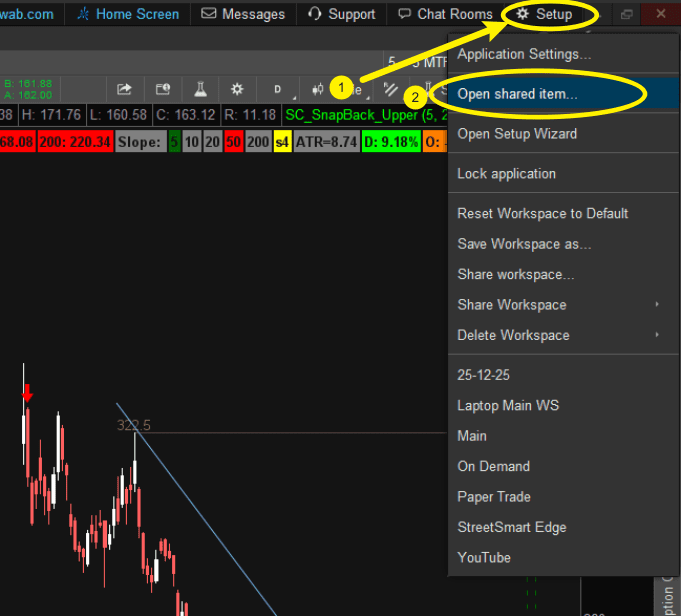Select Open shared item in menu
This screenshot has width=681, height=616.
click(517, 93)
